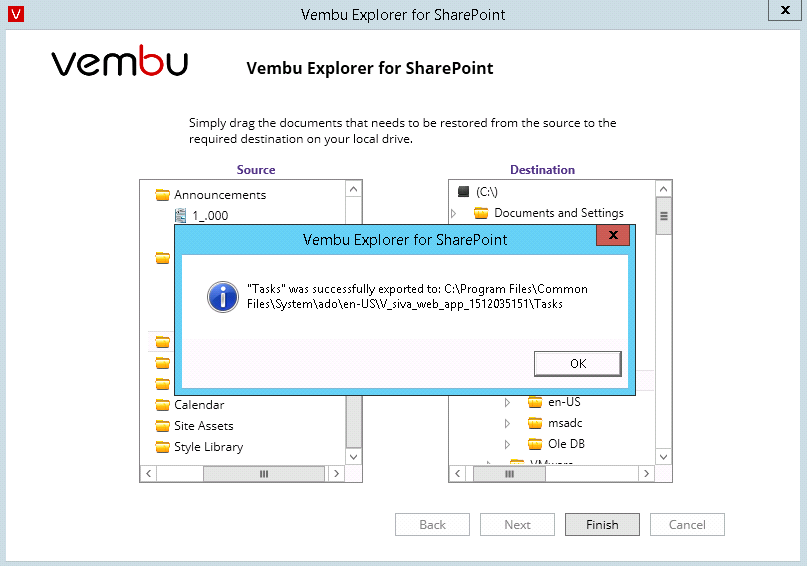Click Destination pane scroll down arrow
This screenshot has height=566, width=807.
coord(663,456)
